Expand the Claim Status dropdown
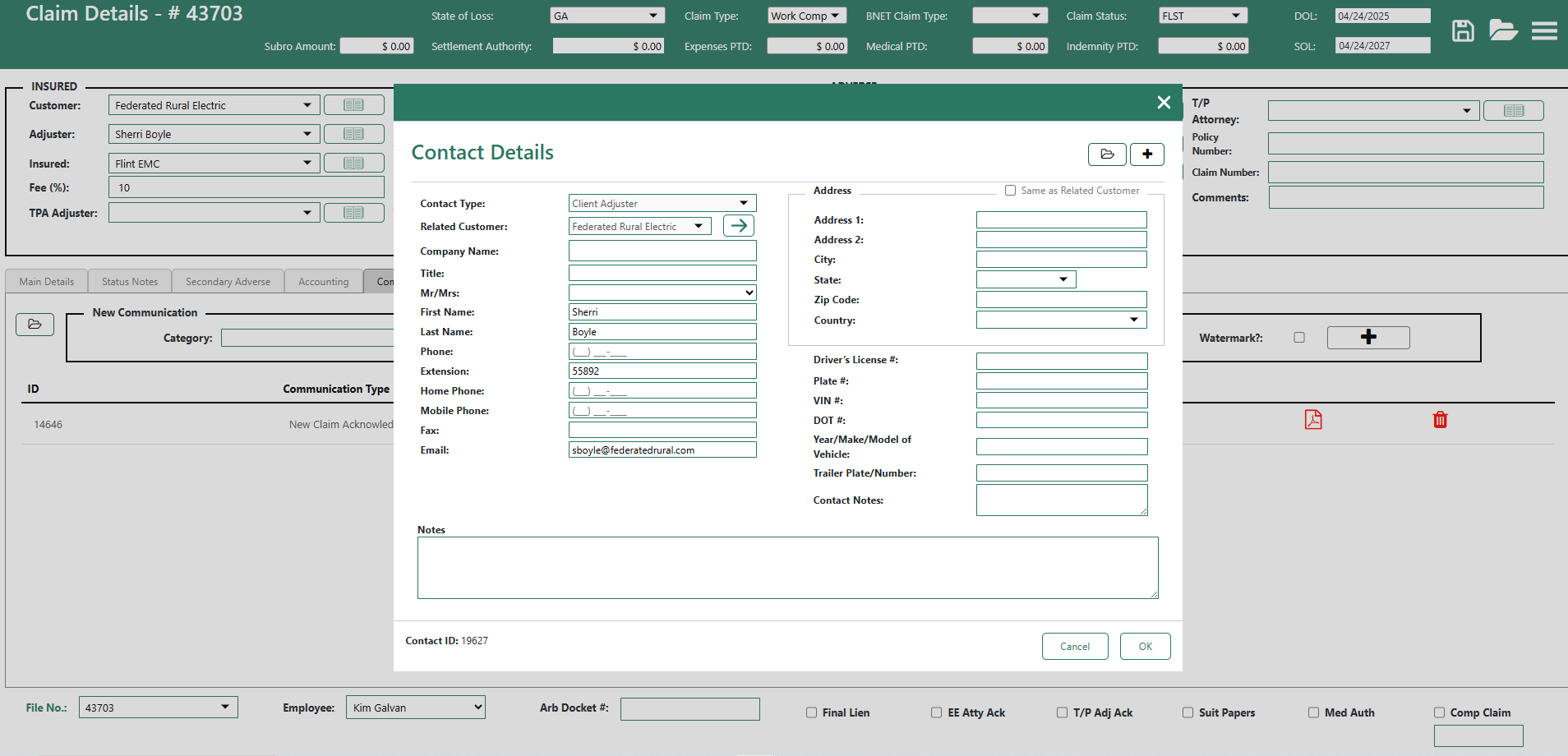This screenshot has height=756, width=1568. coord(1202,16)
